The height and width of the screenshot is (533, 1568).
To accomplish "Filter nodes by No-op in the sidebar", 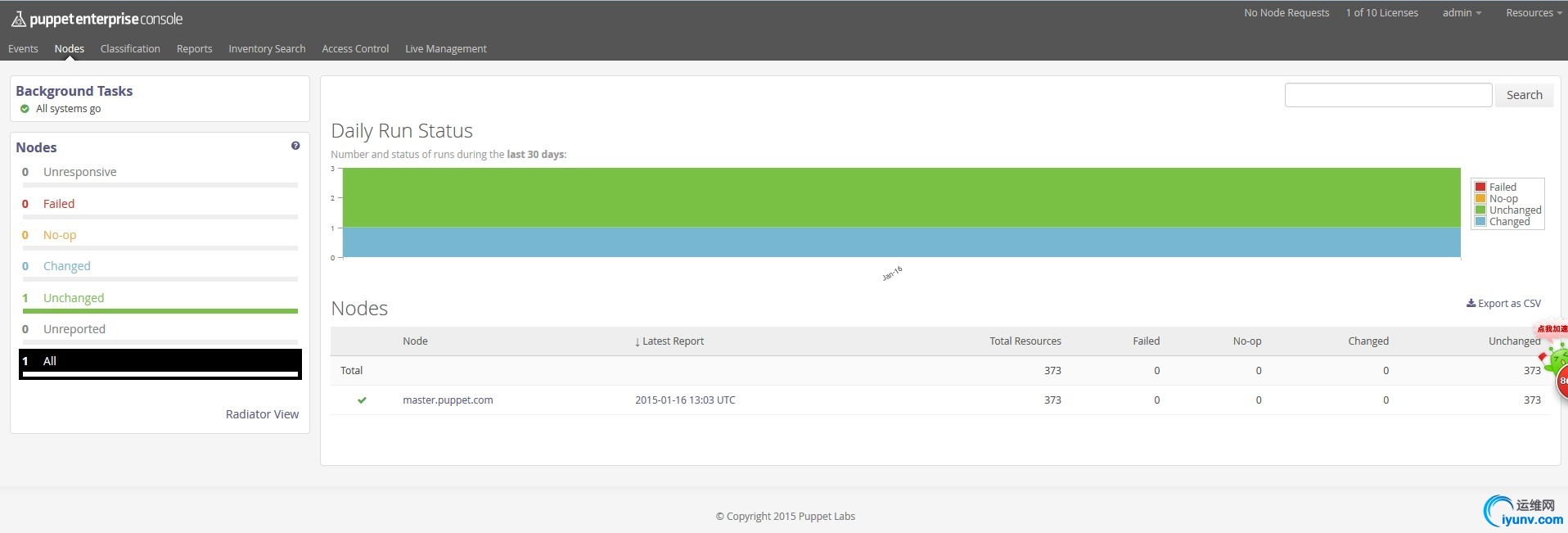I will 60,235.
